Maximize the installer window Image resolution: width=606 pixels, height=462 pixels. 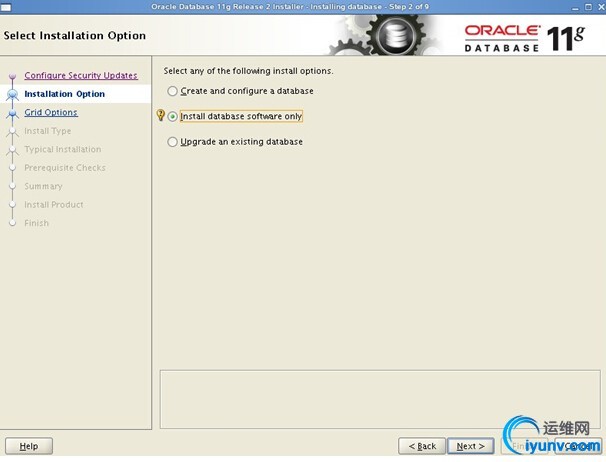[x=588, y=7]
